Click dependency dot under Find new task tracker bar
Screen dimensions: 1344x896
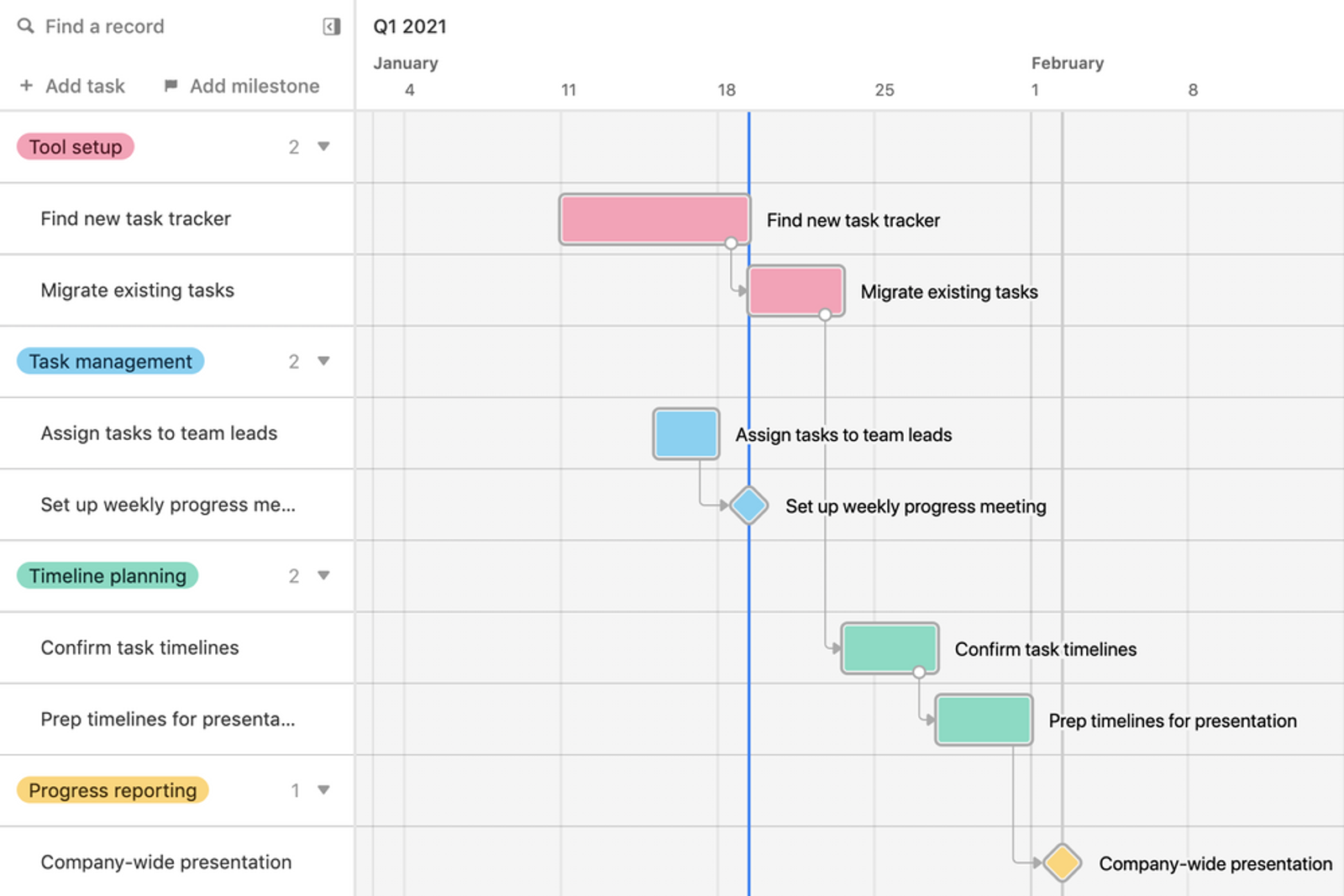coord(731,244)
